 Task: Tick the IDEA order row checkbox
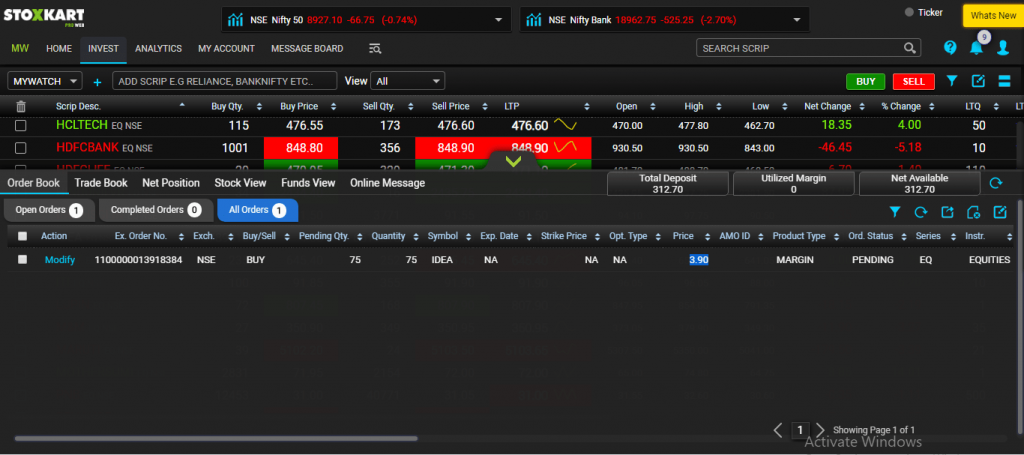(23, 259)
